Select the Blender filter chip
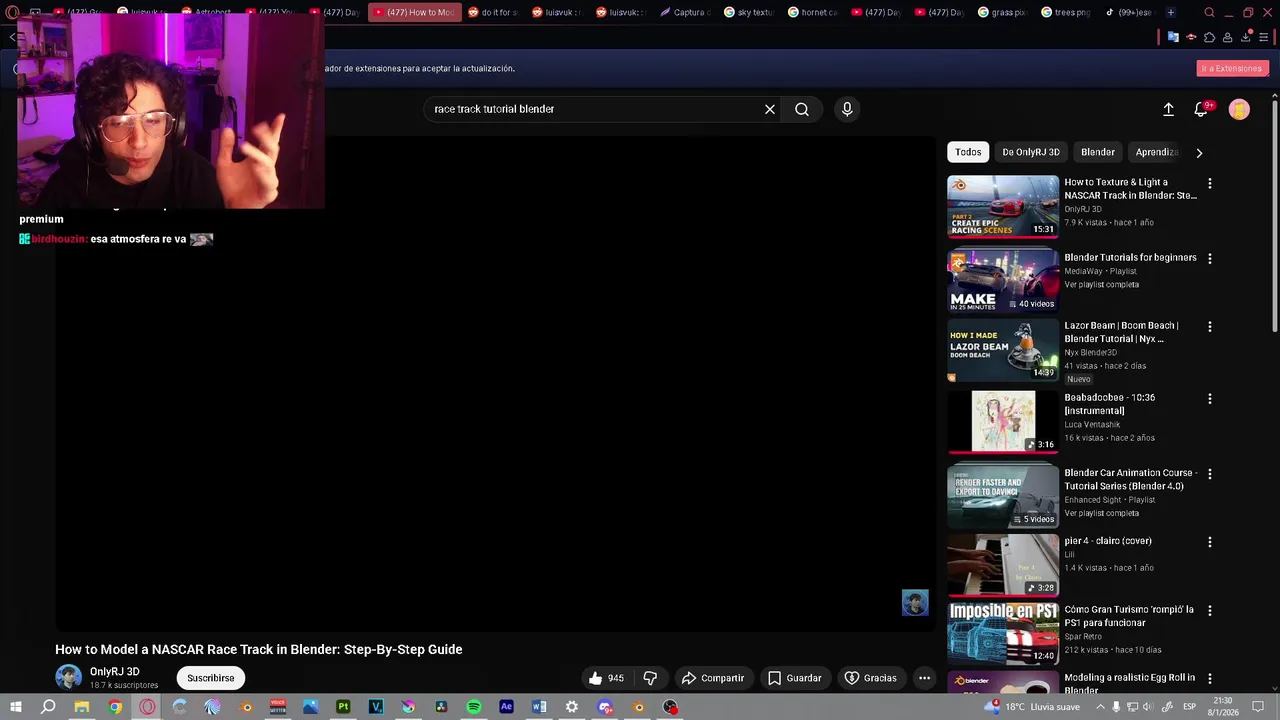 pyautogui.click(x=1098, y=152)
